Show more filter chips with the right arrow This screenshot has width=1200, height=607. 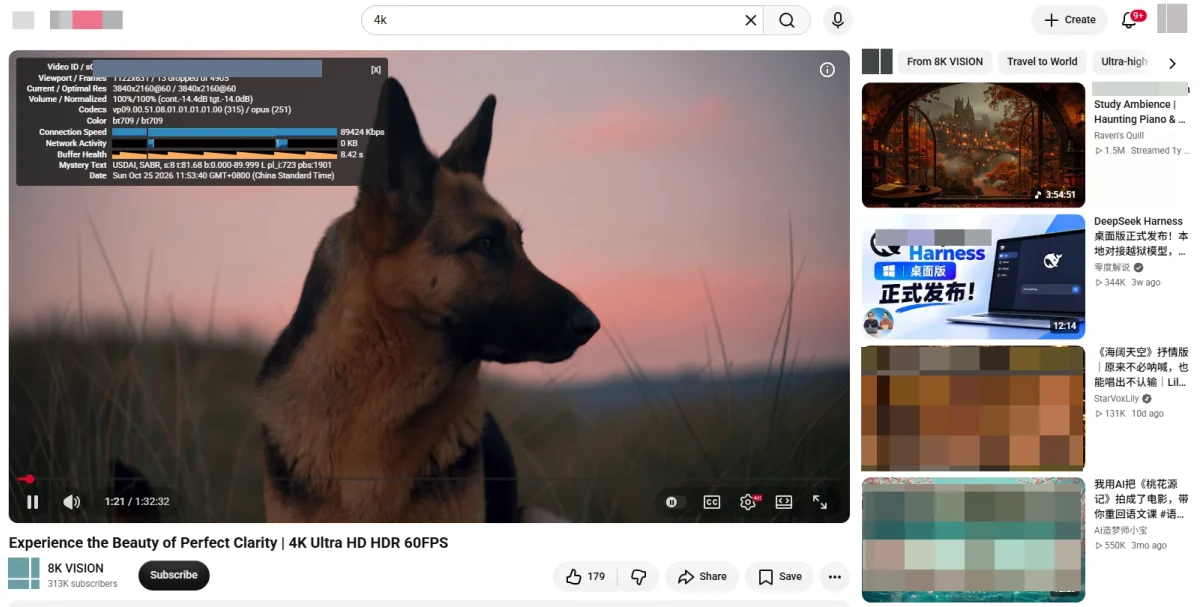(x=1172, y=63)
